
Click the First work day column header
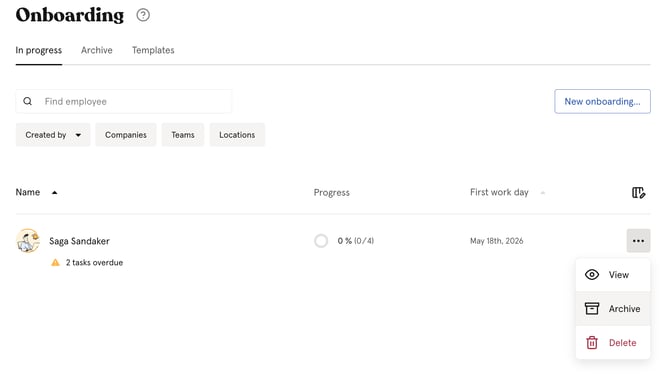499,192
